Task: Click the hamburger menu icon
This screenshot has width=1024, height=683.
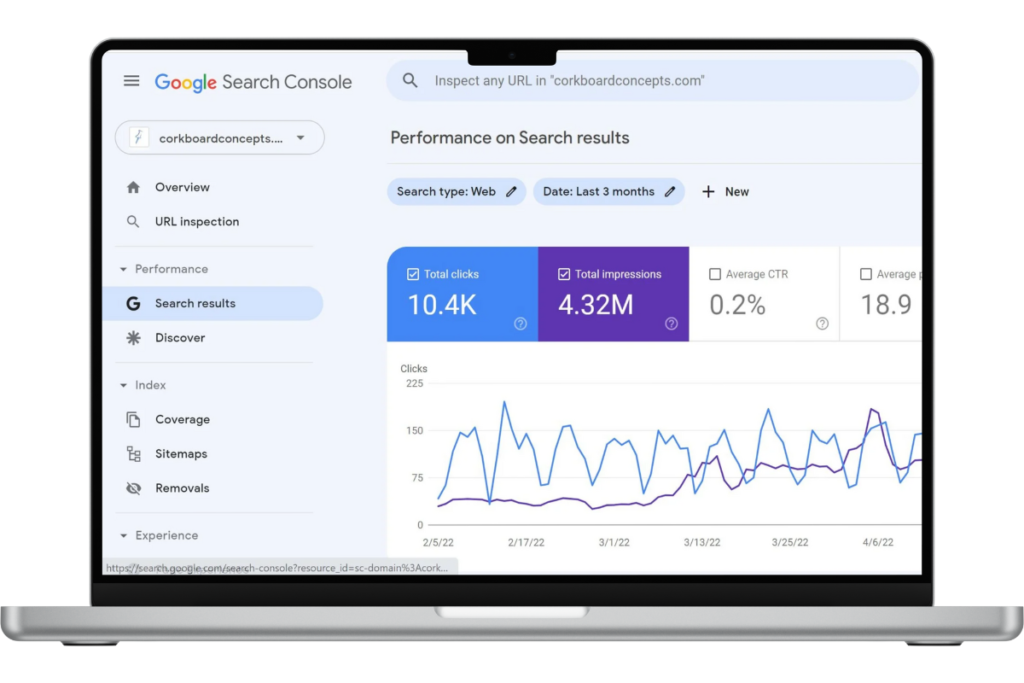Action: (x=131, y=81)
